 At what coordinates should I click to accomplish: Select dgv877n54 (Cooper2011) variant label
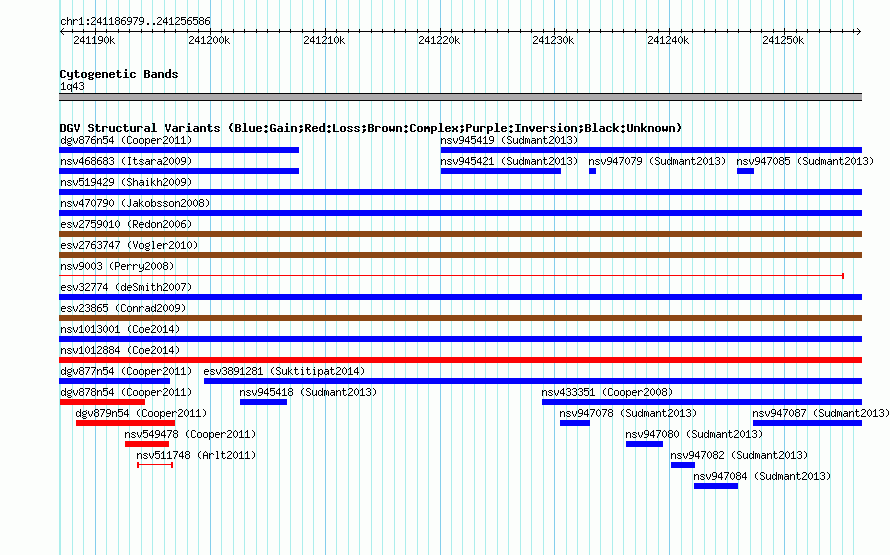(126, 371)
